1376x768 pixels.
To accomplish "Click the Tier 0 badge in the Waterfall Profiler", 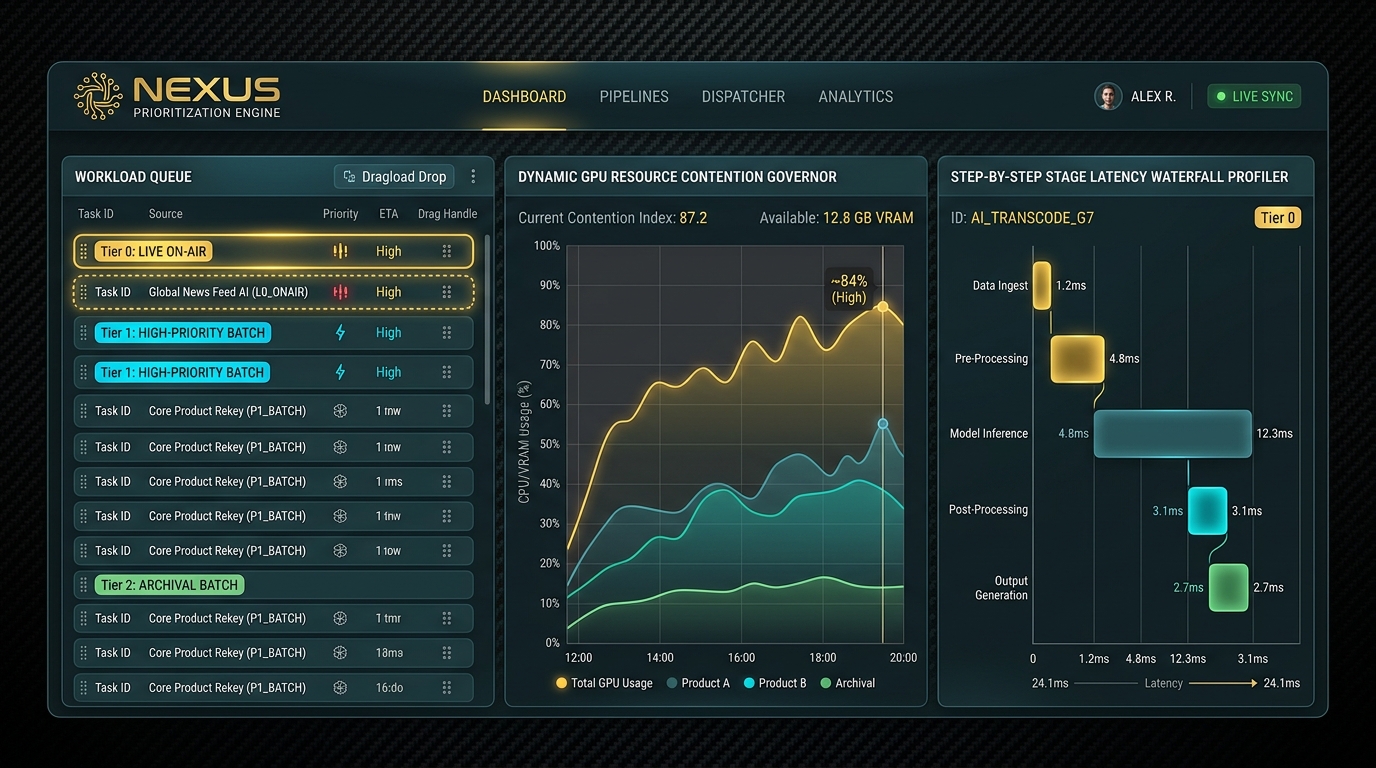I will pos(1278,218).
